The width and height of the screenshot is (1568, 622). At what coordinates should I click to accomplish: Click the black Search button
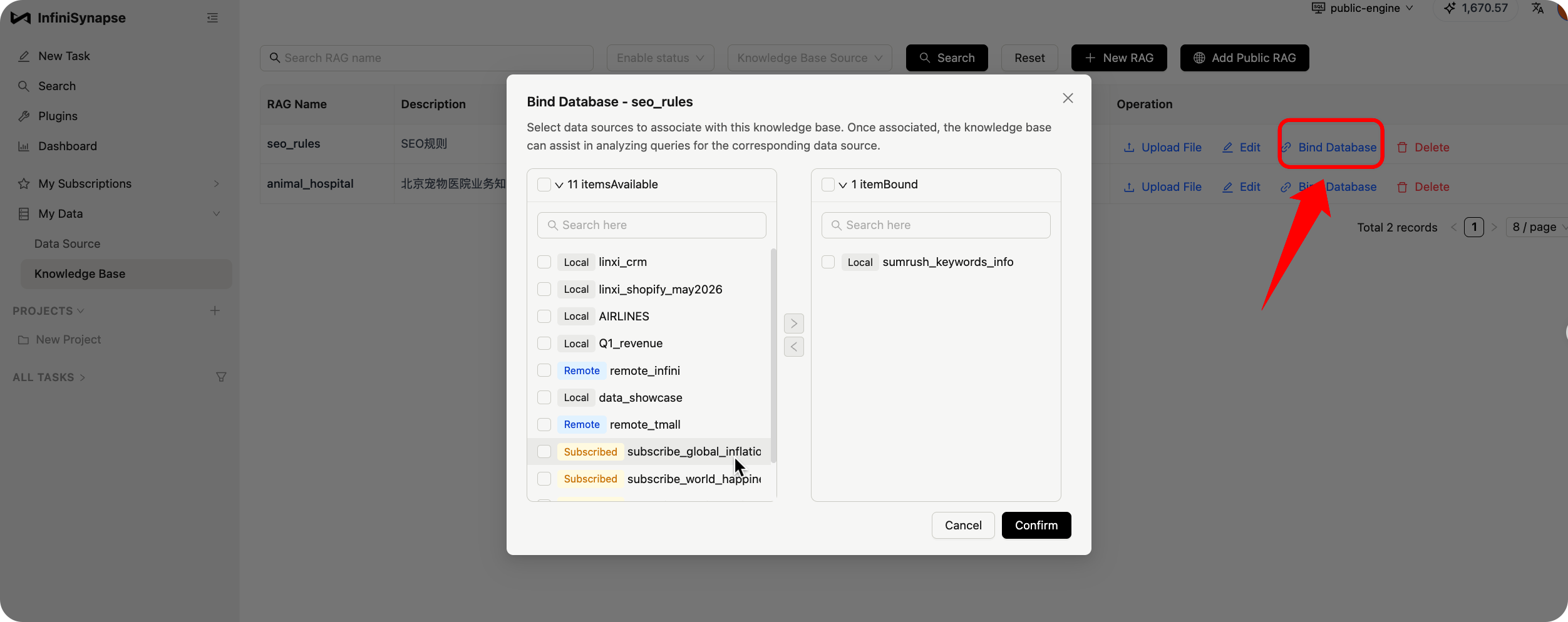pos(947,58)
